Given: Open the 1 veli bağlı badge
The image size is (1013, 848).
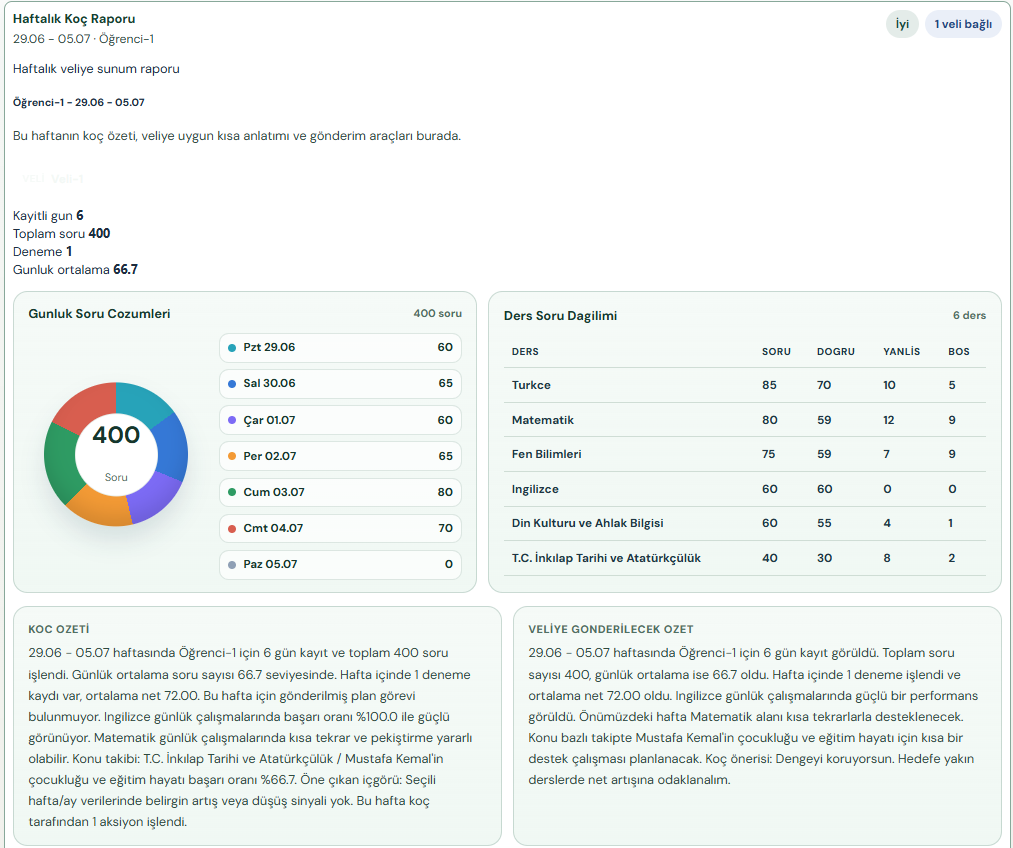Looking at the screenshot, I should [x=963, y=25].
